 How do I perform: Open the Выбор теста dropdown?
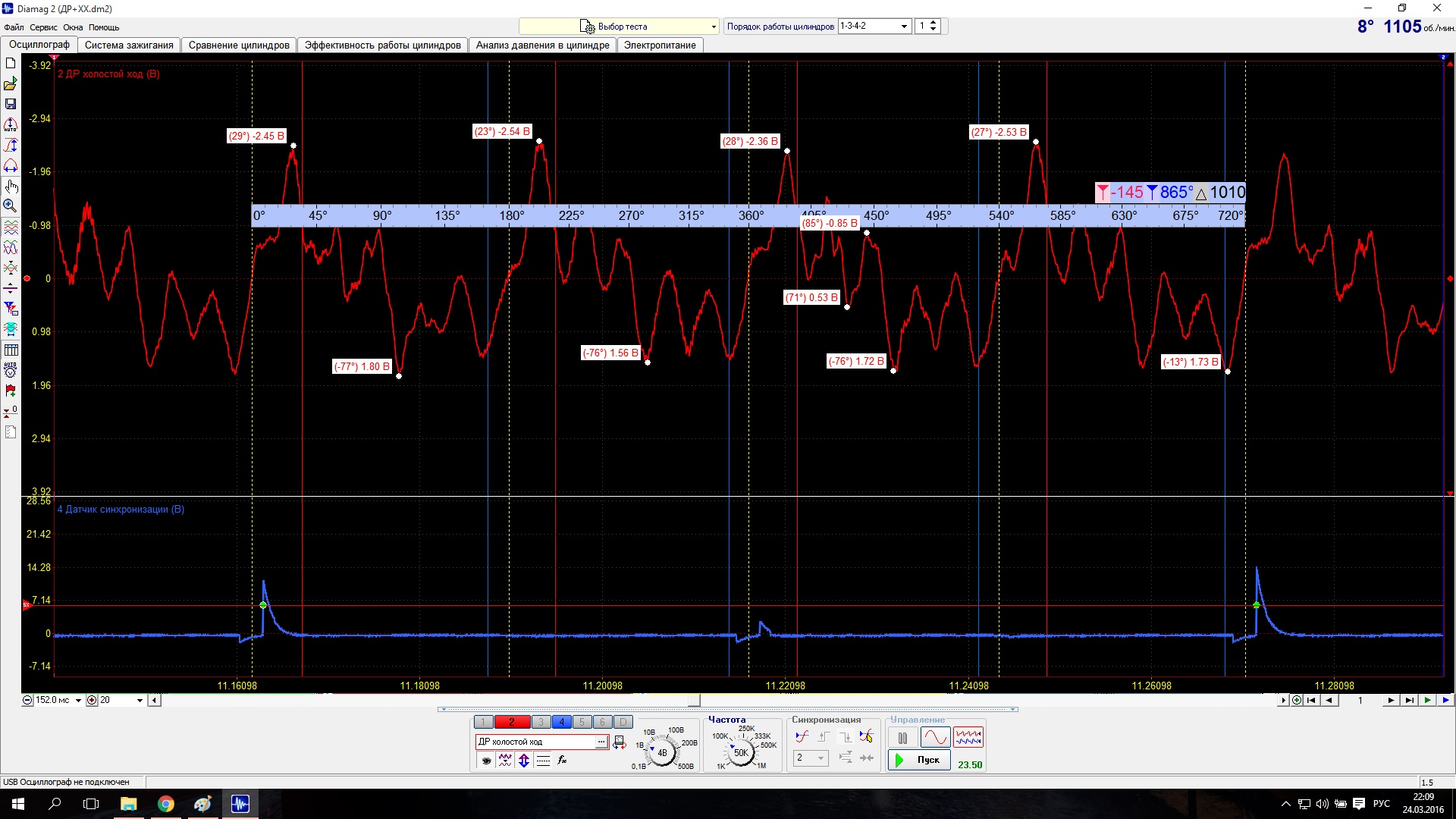(619, 27)
